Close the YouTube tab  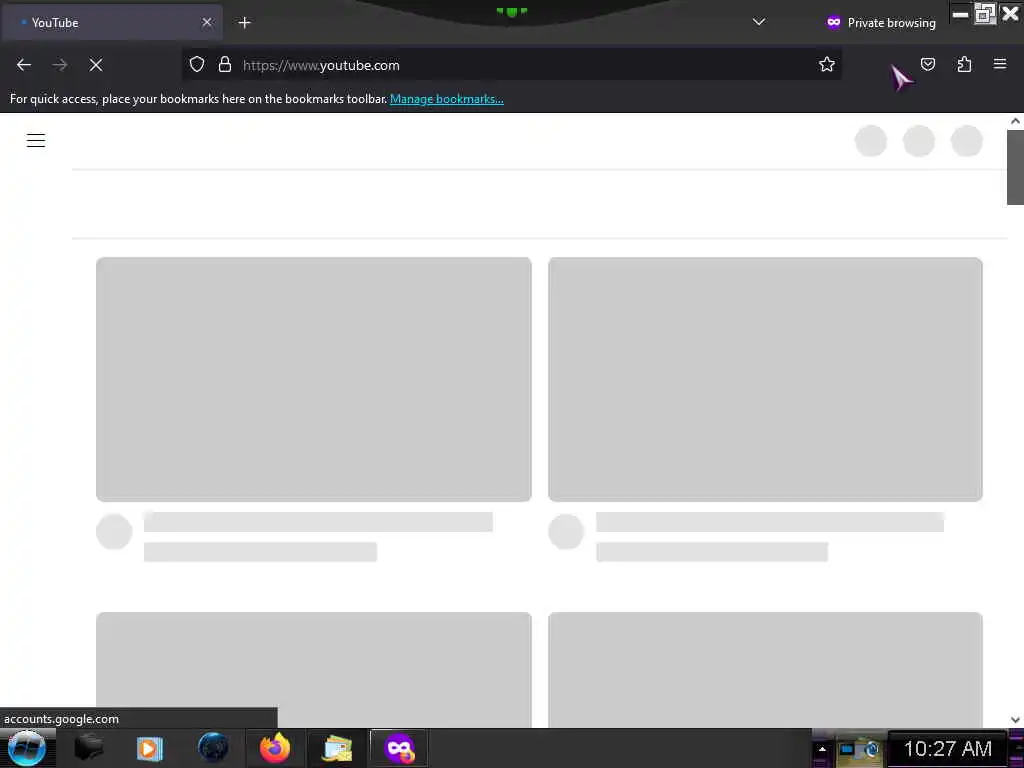(x=207, y=22)
